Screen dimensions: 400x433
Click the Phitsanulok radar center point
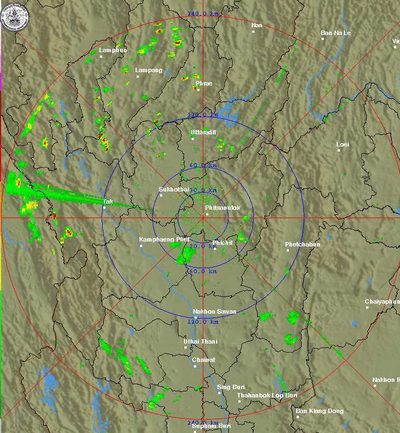pyautogui.click(x=203, y=218)
